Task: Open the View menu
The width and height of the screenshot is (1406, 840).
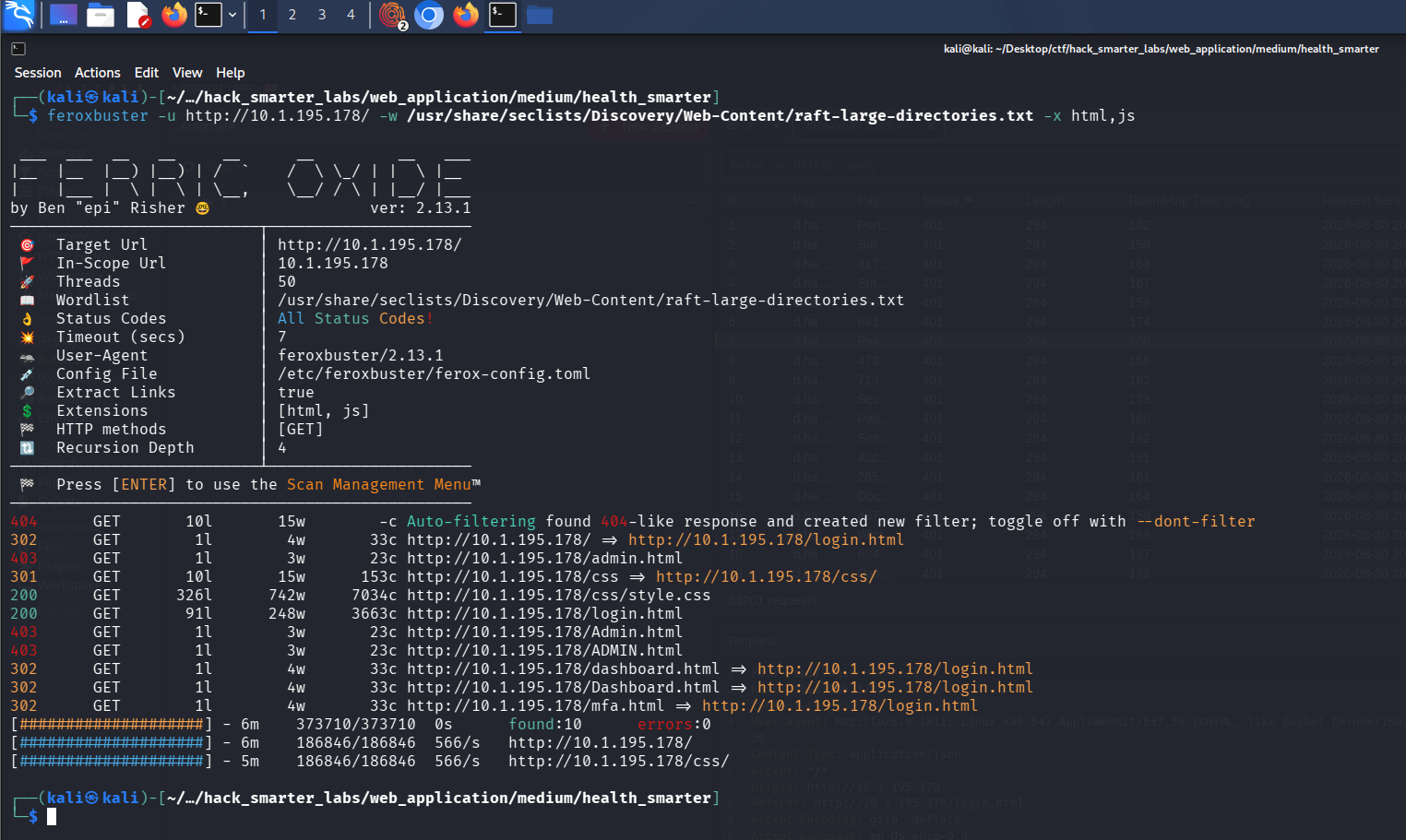Action: [187, 73]
